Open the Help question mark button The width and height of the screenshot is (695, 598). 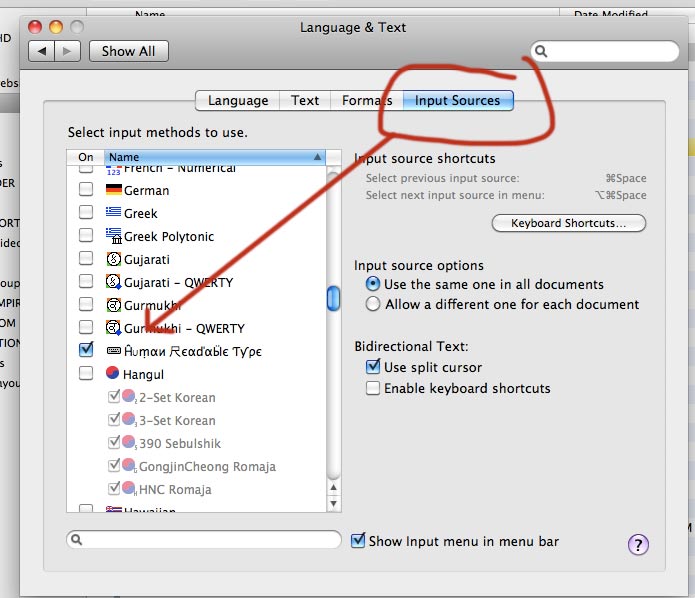coord(638,544)
